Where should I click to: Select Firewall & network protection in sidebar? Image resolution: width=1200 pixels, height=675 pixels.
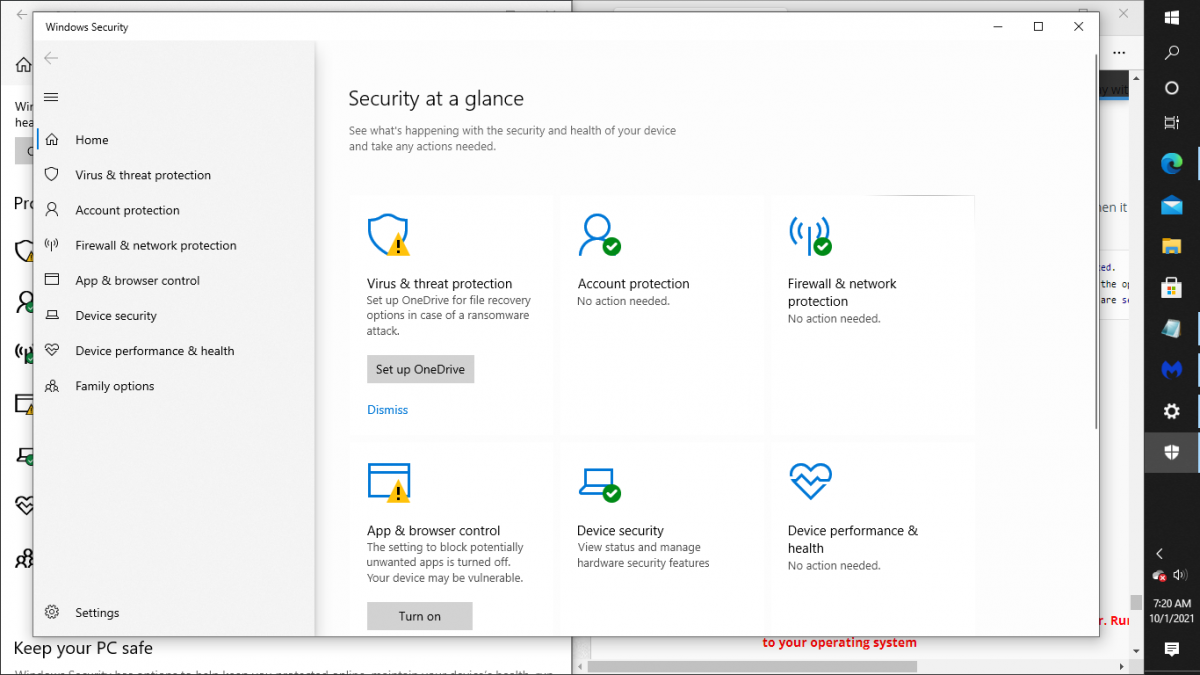[x=156, y=245]
